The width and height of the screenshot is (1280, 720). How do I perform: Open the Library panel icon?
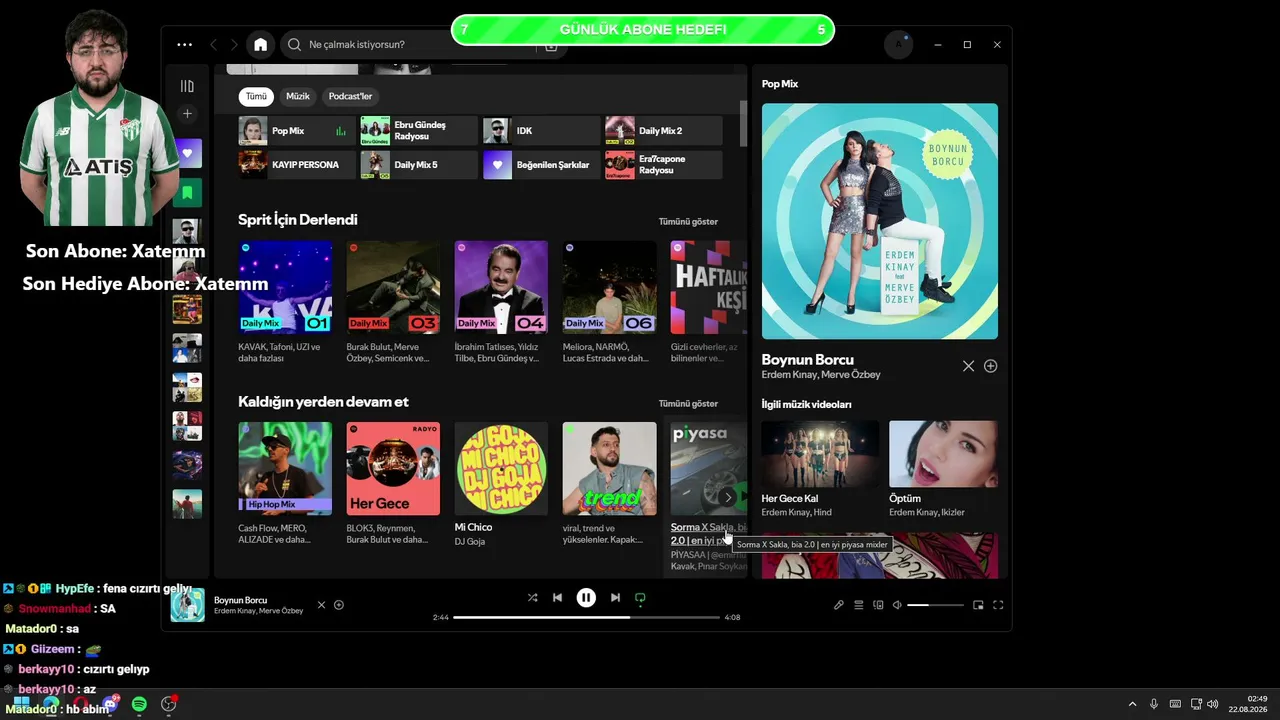[187, 87]
